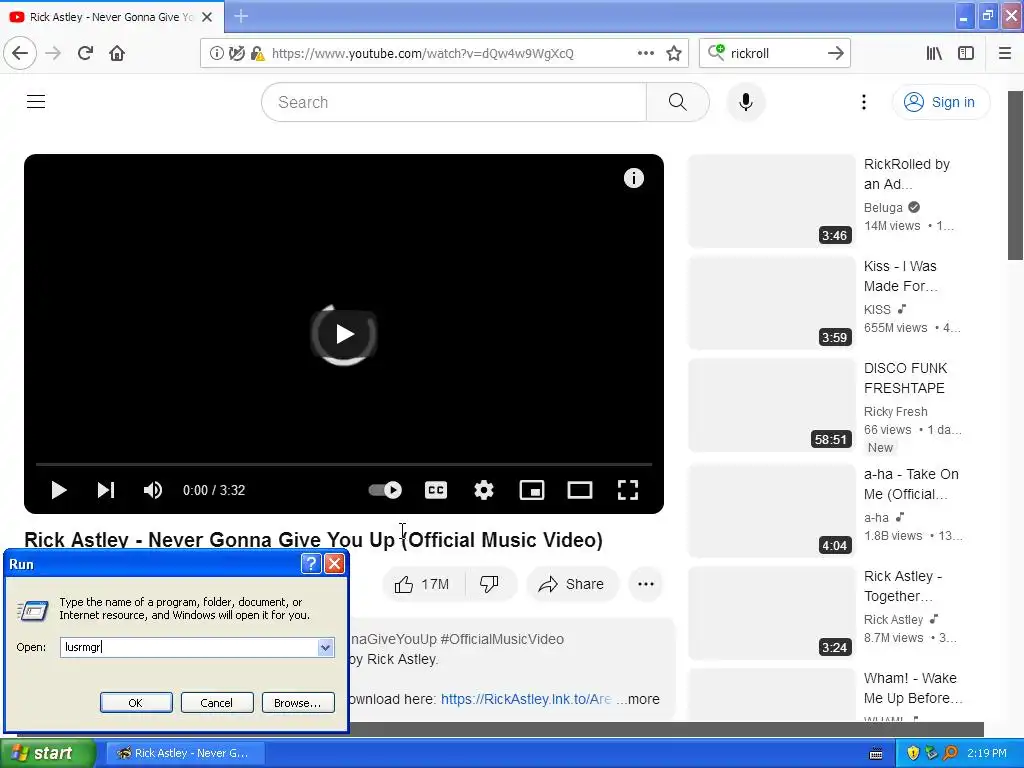Open the Run dialog help question button
Image resolution: width=1024 pixels, height=768 pixels.
click(x=311, y=564)
